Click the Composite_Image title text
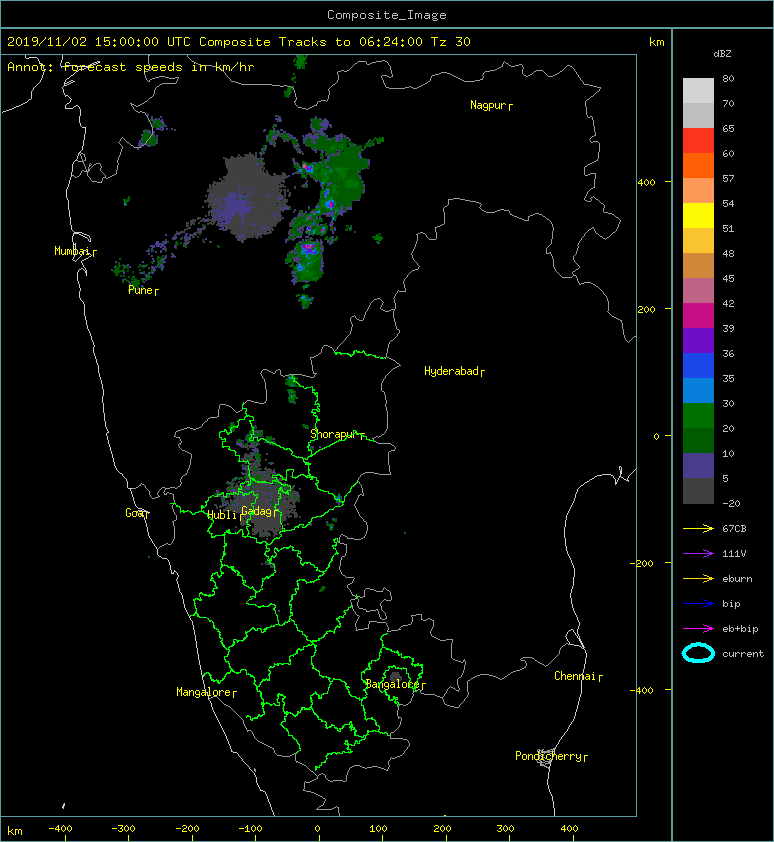The height and width of the screenshot is (842, 774). [x=387, y=15]
